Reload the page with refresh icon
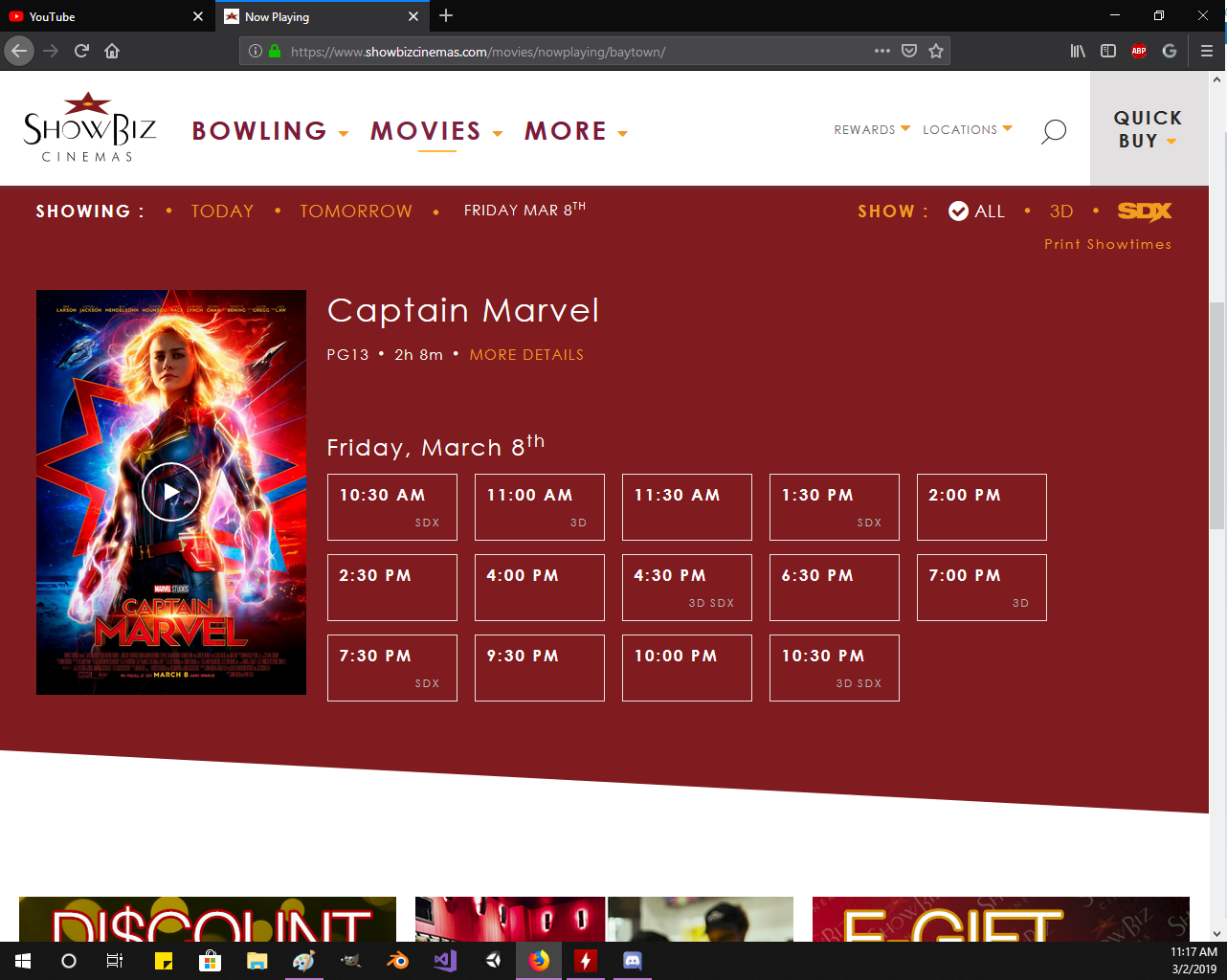The width and height of the screenshot is (1227, 980). (x=81, y=51)
